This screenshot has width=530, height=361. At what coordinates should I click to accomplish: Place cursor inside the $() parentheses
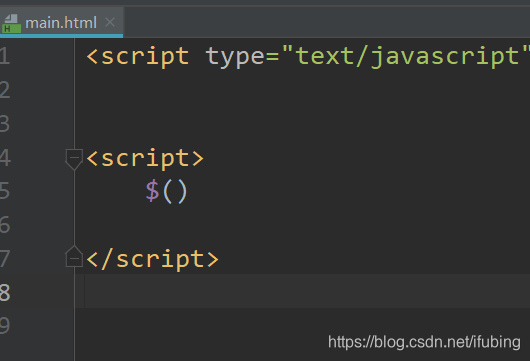(175, 192)
